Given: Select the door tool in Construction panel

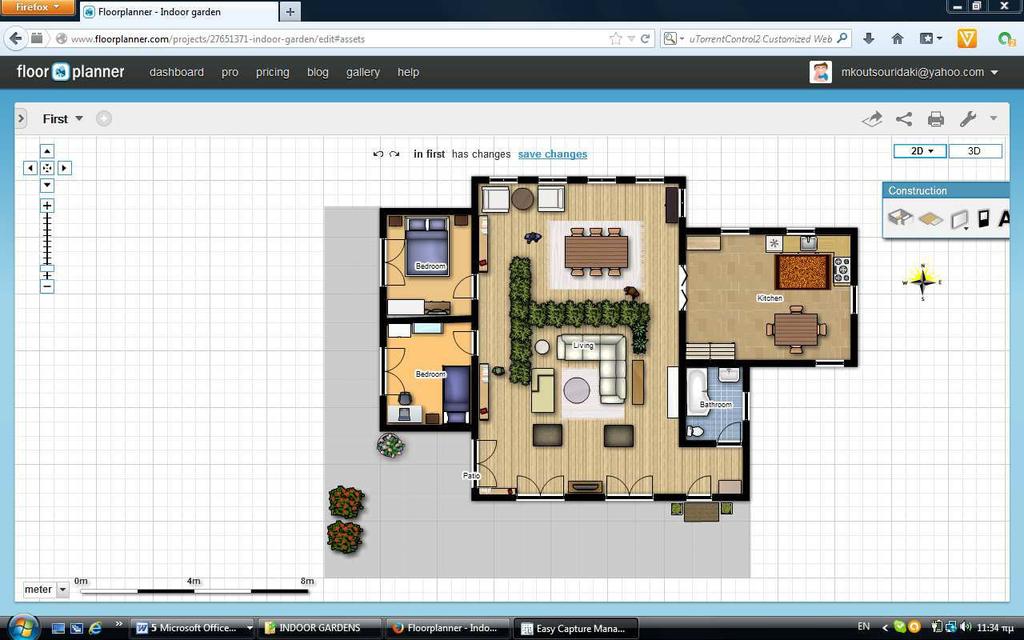Looking at the screenshot, I should 984,218.
